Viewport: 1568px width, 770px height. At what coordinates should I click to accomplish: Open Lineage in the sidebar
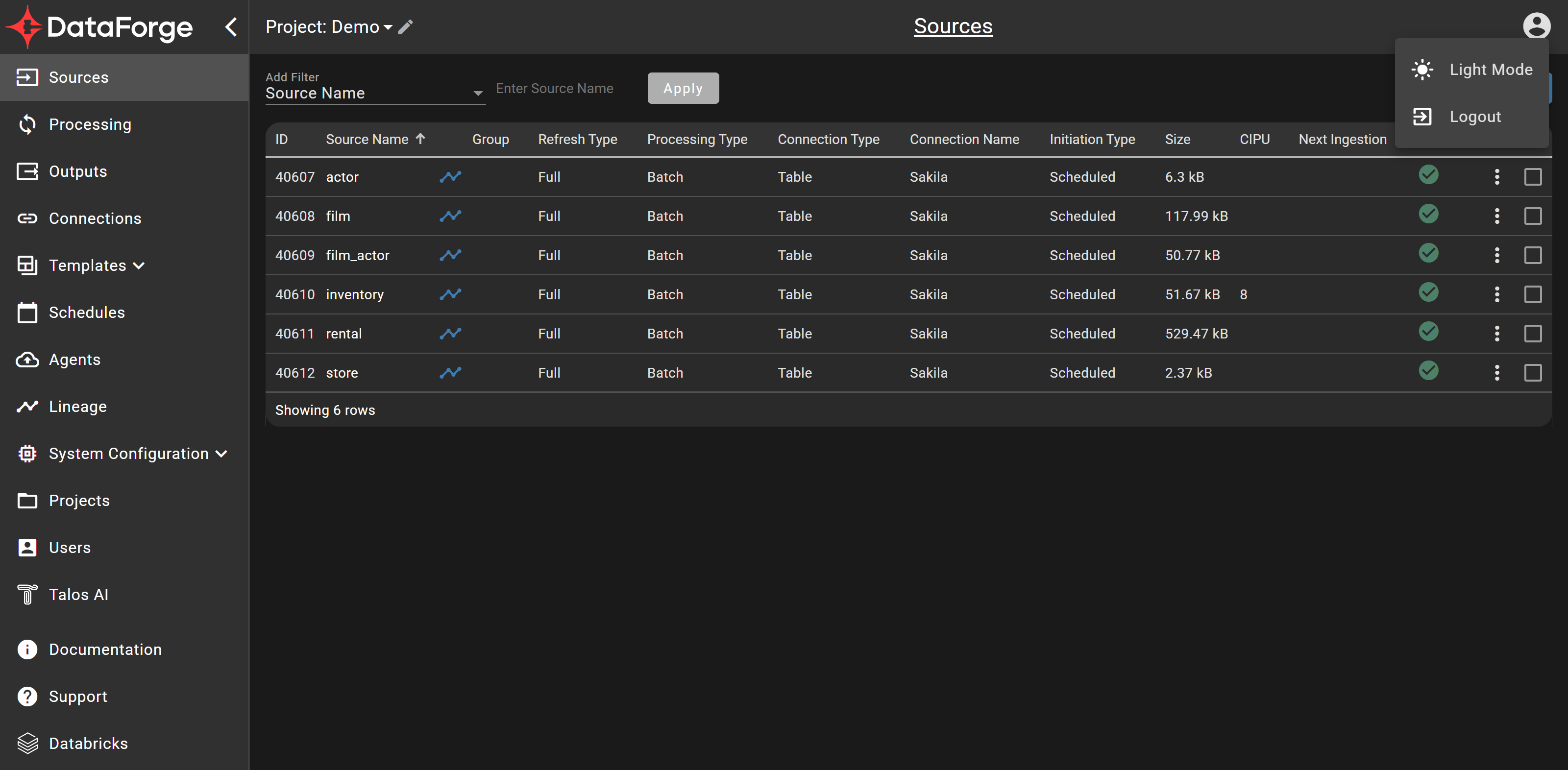(x=124, y=406)
